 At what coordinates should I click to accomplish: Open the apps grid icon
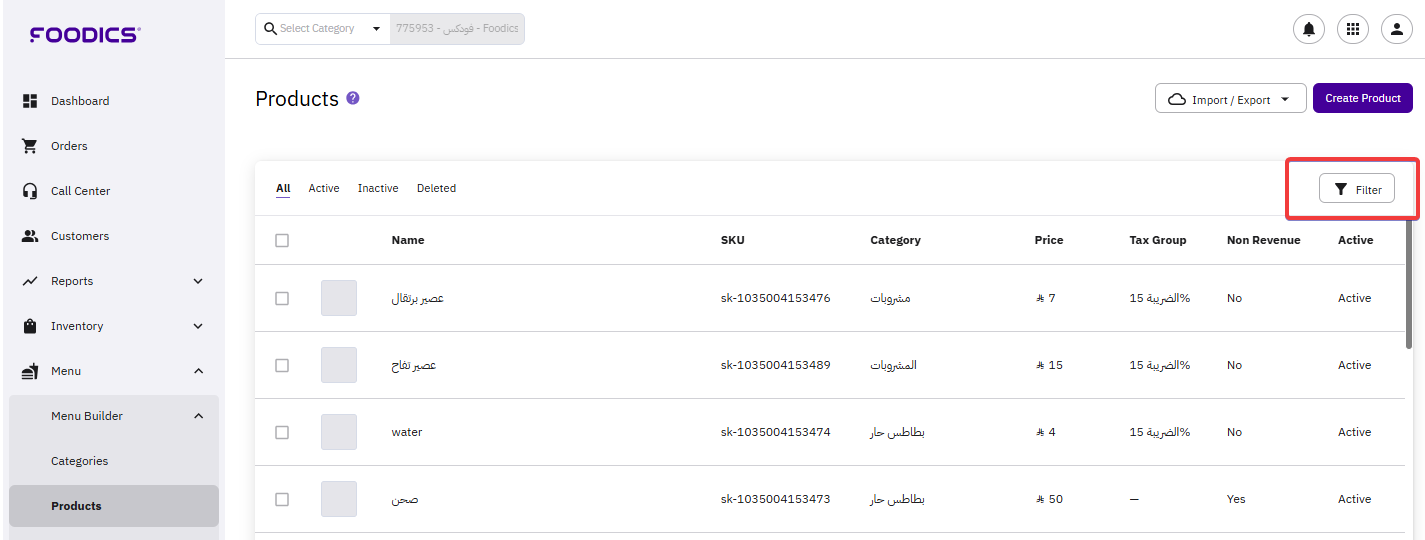click(x=1353, y=29)
